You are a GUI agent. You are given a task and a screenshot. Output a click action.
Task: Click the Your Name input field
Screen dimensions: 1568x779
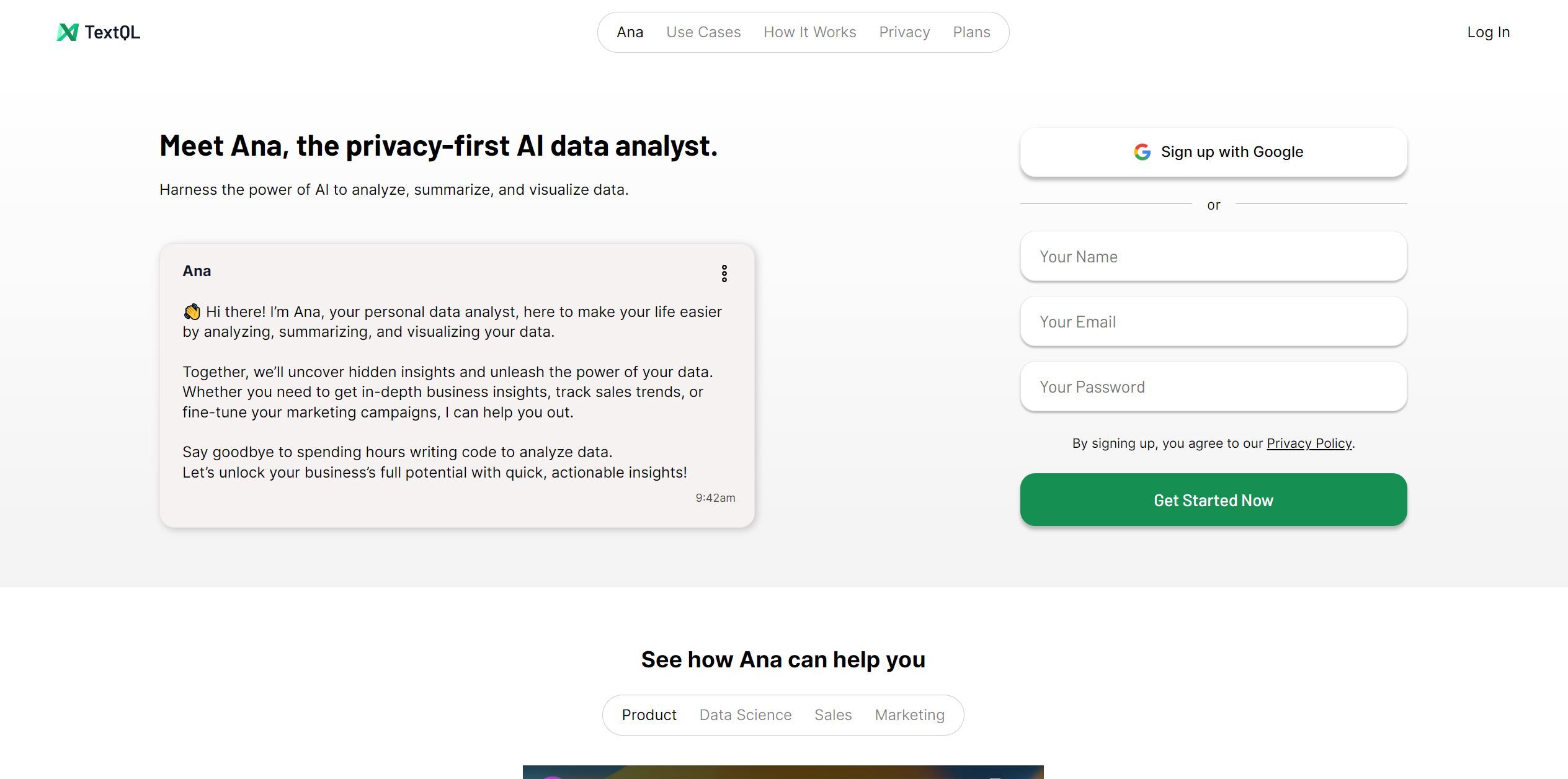click(x=1213, y=256)
